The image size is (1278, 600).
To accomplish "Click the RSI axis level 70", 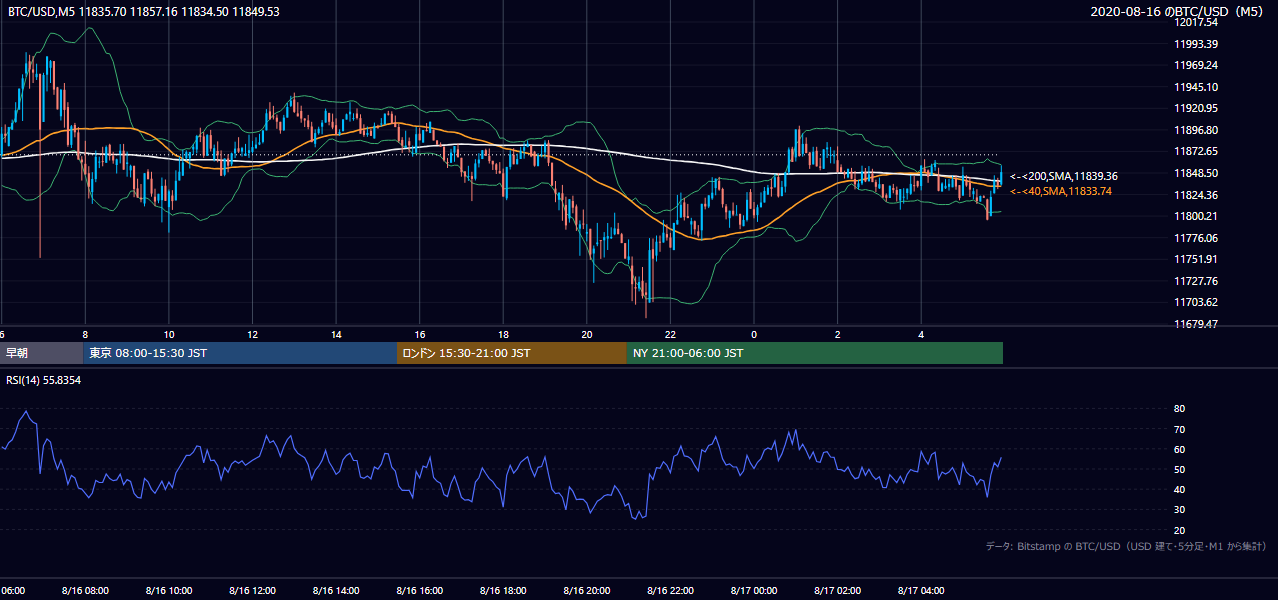I will pos(1179,429).
